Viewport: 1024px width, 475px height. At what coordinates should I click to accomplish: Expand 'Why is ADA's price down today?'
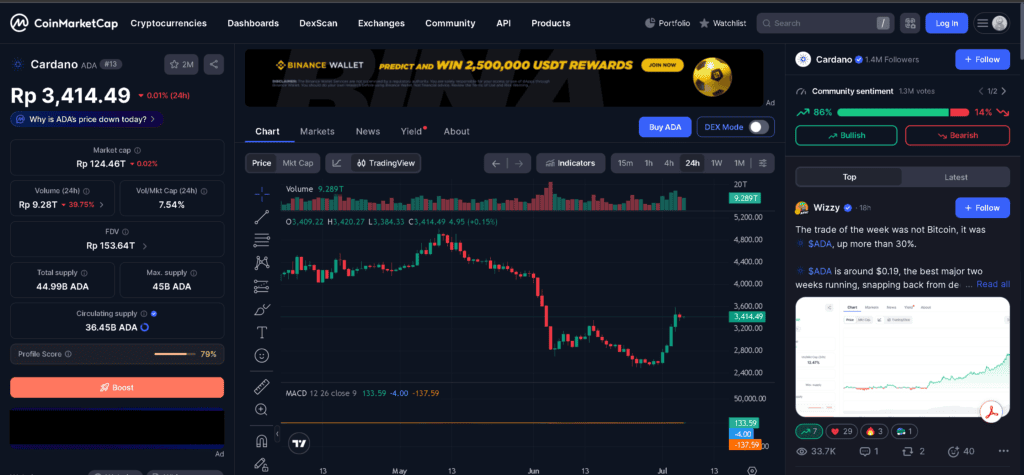[x=87, y=120]
